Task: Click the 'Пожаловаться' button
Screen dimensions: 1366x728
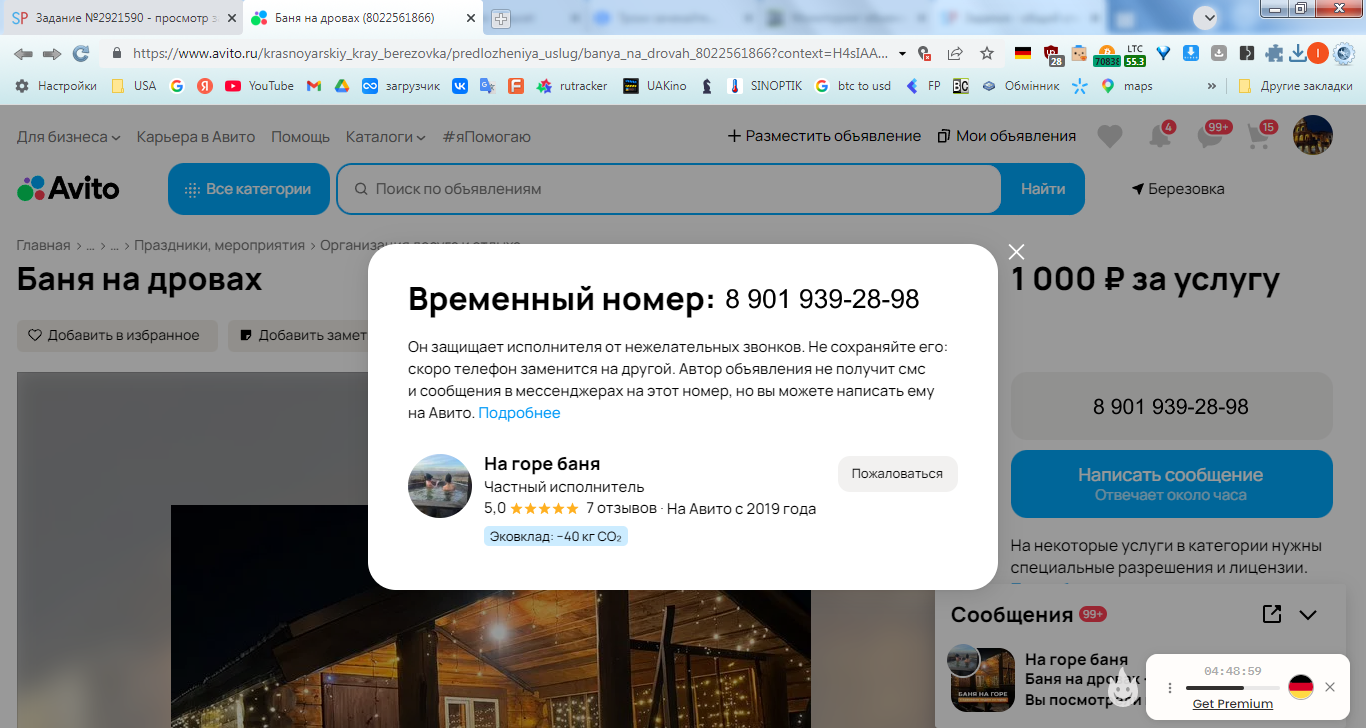Action: [897, 474]
